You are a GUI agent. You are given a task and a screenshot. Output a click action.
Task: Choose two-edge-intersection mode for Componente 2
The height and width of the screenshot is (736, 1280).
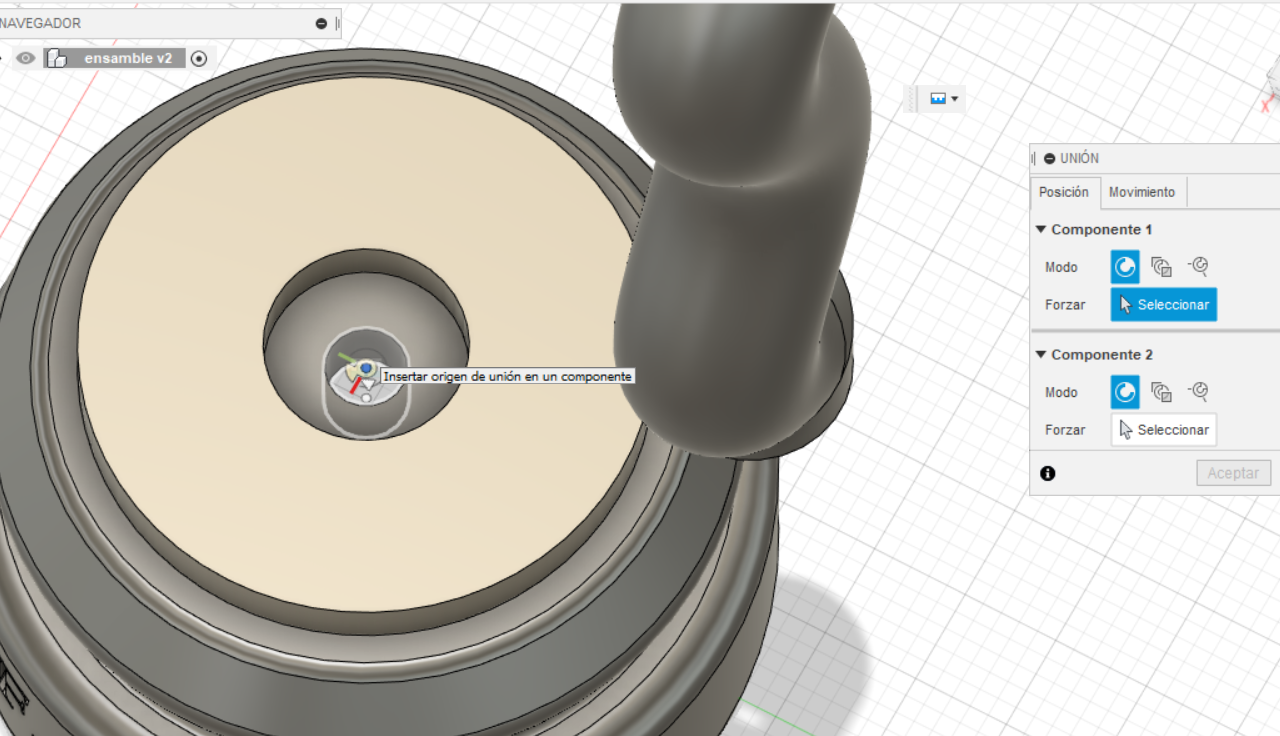pos(1198,392)
